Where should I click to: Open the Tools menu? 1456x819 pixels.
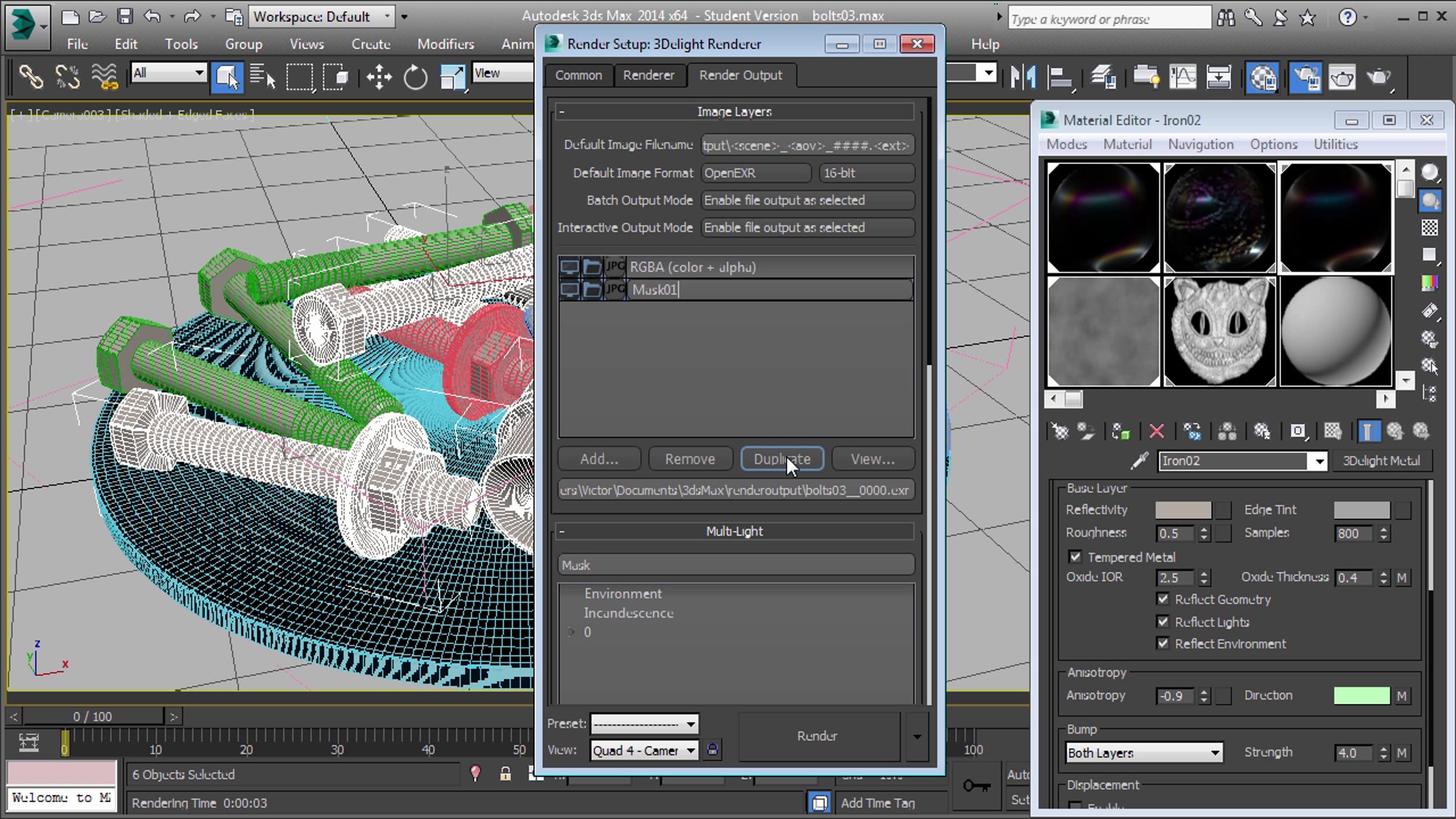[181, 44]
